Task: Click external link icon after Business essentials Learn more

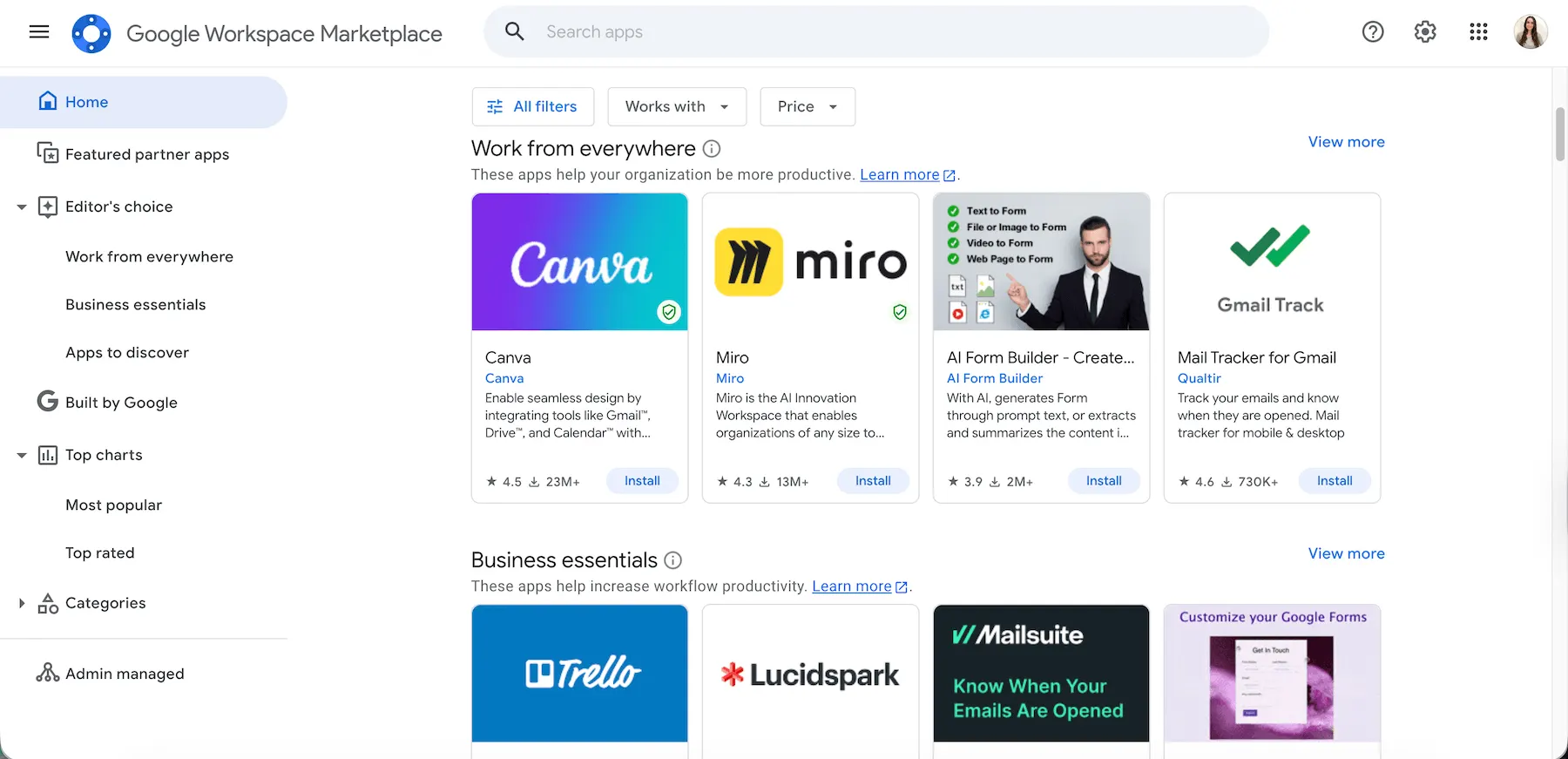Action: click(x=902, y=587)
